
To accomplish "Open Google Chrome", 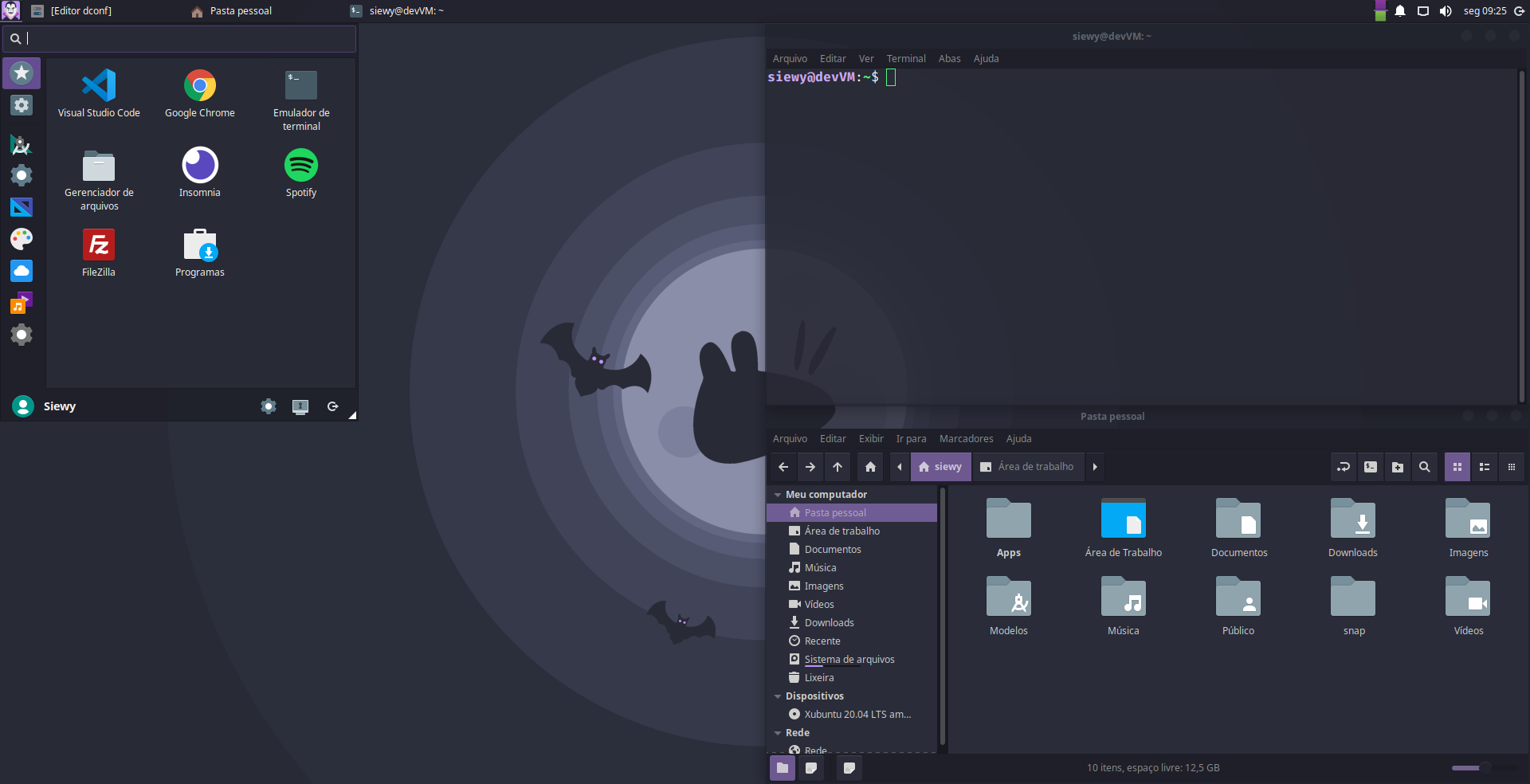I will tap(200, 92).
